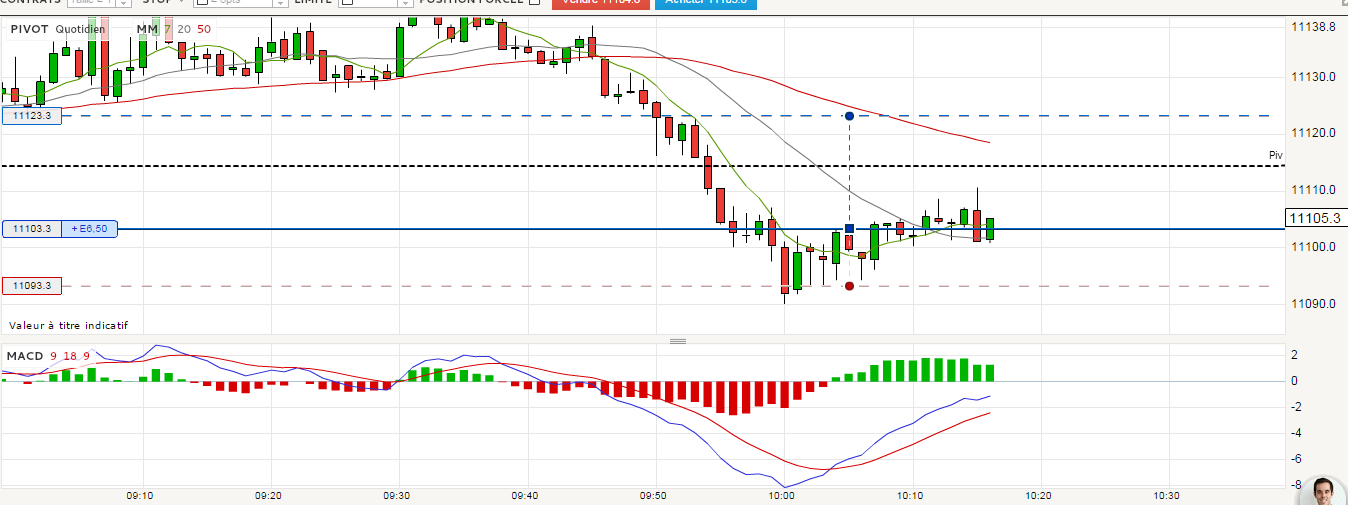Click the current price tag 11105.3
This screenshot has width=1348, height=505.
[x=1316, y=218]
